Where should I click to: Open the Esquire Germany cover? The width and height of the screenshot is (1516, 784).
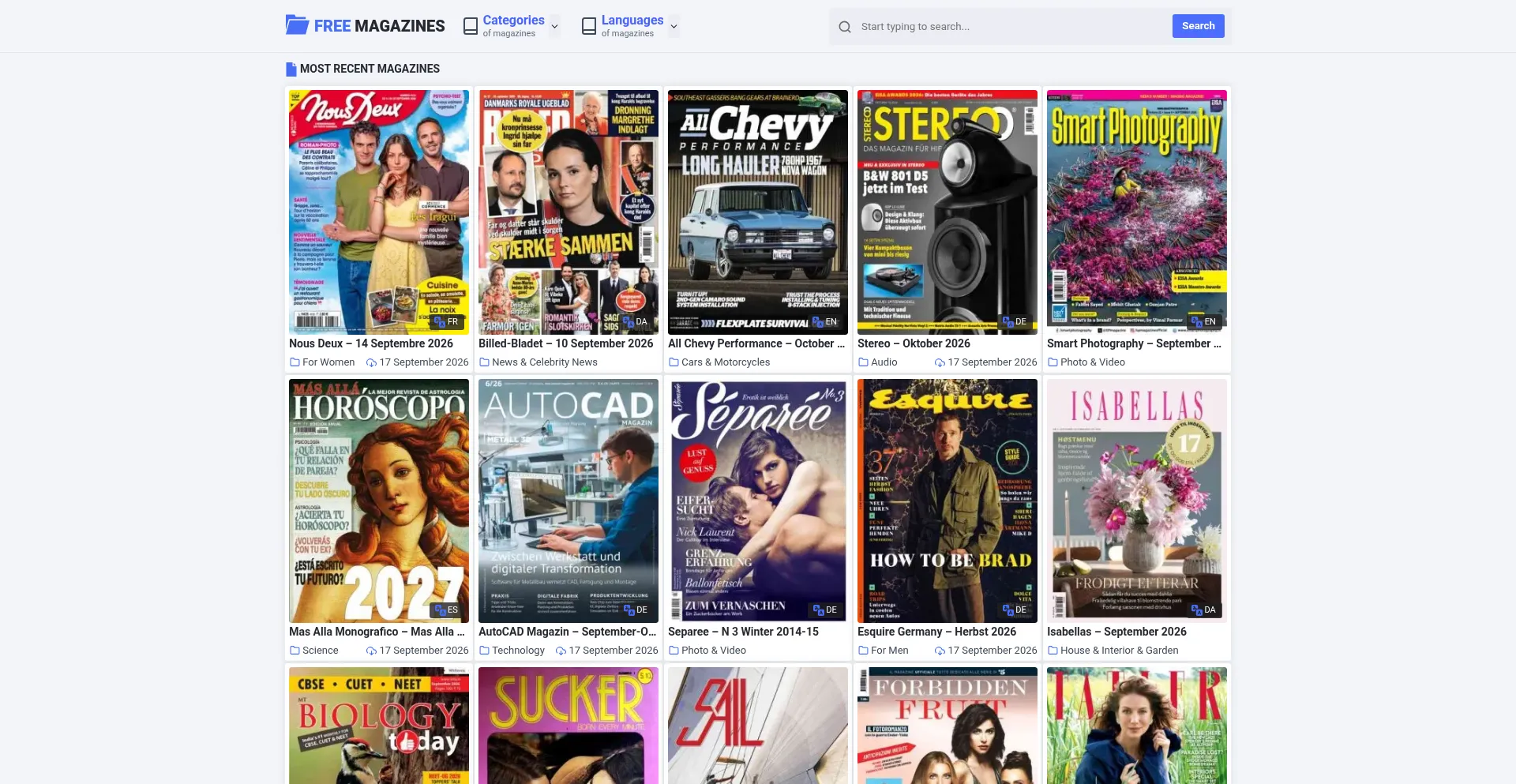tap(947, 501)
